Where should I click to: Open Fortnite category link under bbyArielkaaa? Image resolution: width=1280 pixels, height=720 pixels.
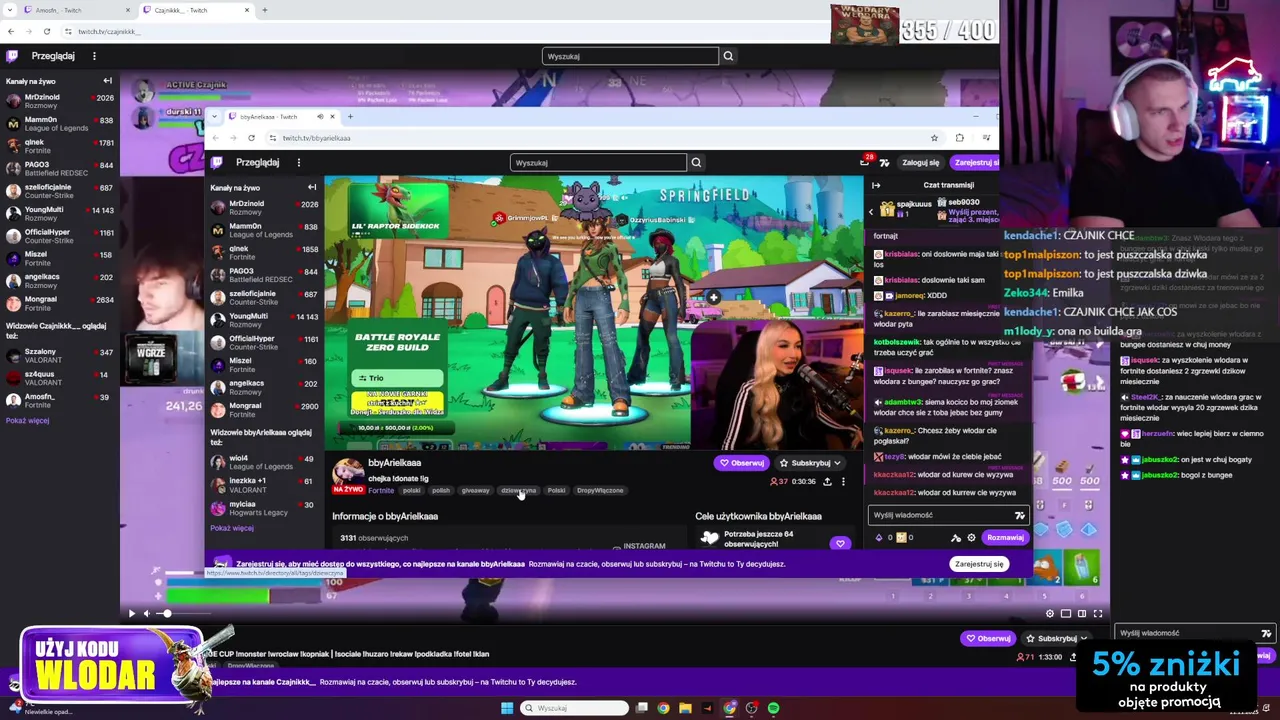pyautogui.click(x=381, y=490)
